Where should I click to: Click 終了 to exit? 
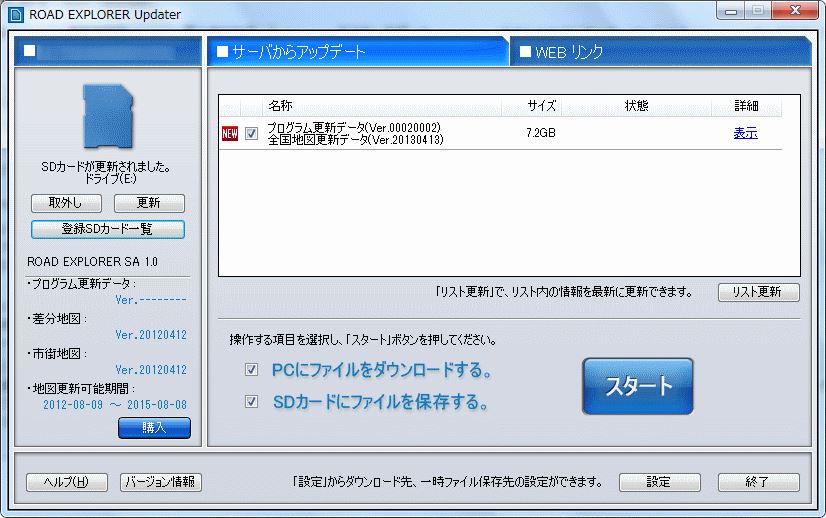[759, 482]
